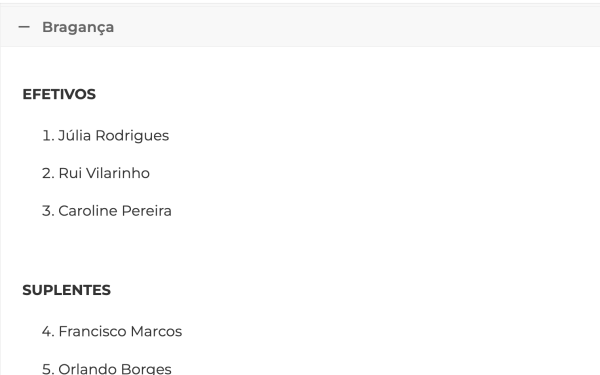Click the surname Marcos in fourth entry
600x375 pixels.
156,331
